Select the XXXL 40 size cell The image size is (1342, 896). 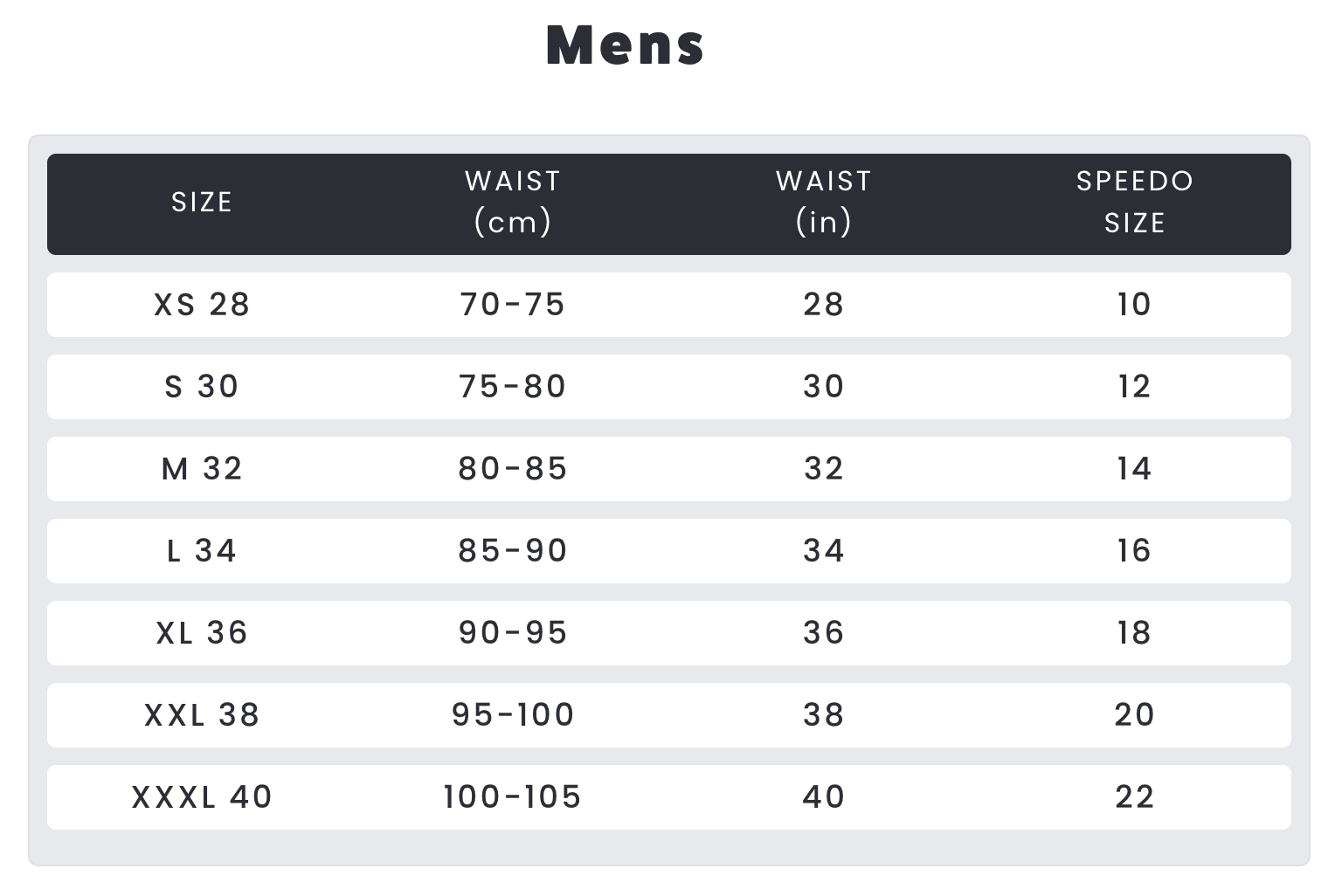pyautogui.click(x=202, y=797)
